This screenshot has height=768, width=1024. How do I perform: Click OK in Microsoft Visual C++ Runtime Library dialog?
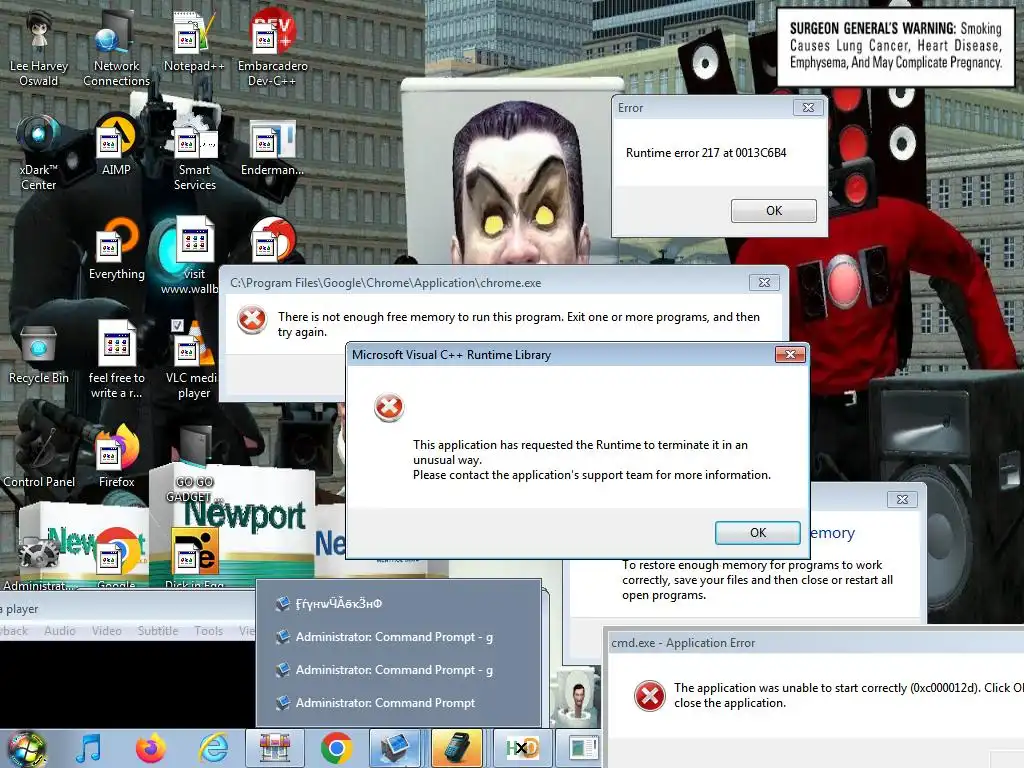(x=758, y=533)
